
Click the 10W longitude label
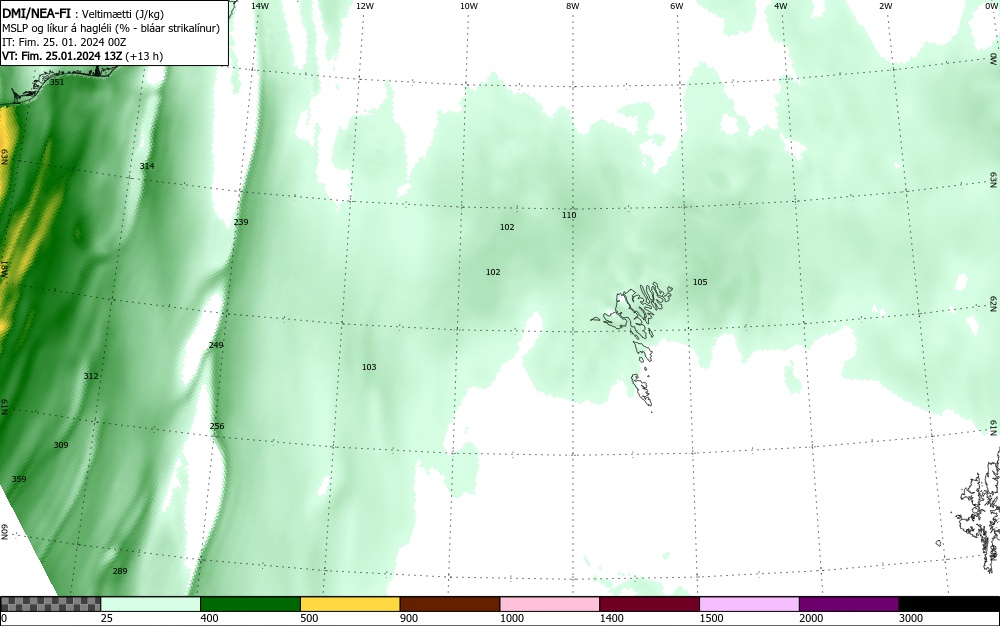coord(469,6)
